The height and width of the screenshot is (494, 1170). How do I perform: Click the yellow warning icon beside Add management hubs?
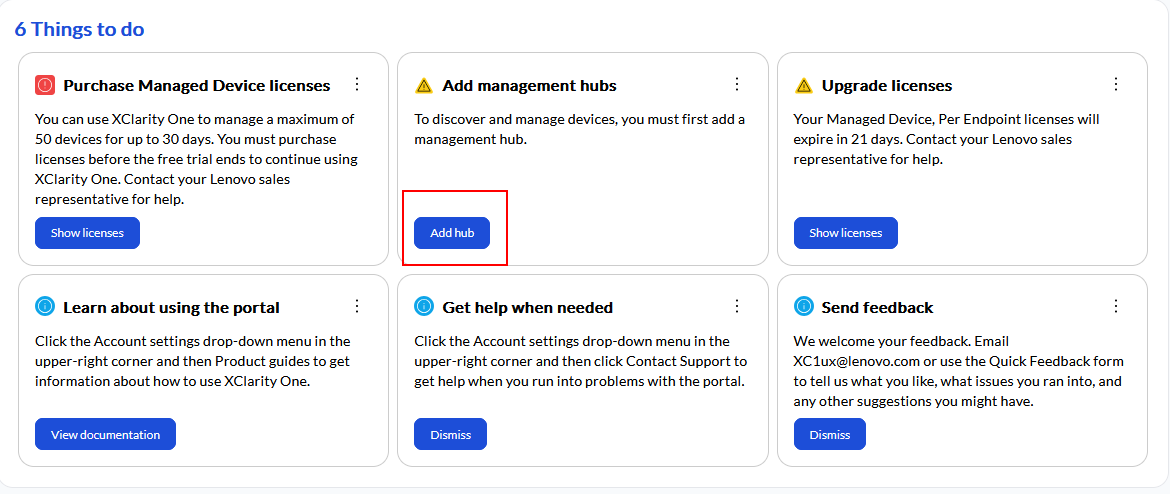pyautogui.click(x=424, y=86)
